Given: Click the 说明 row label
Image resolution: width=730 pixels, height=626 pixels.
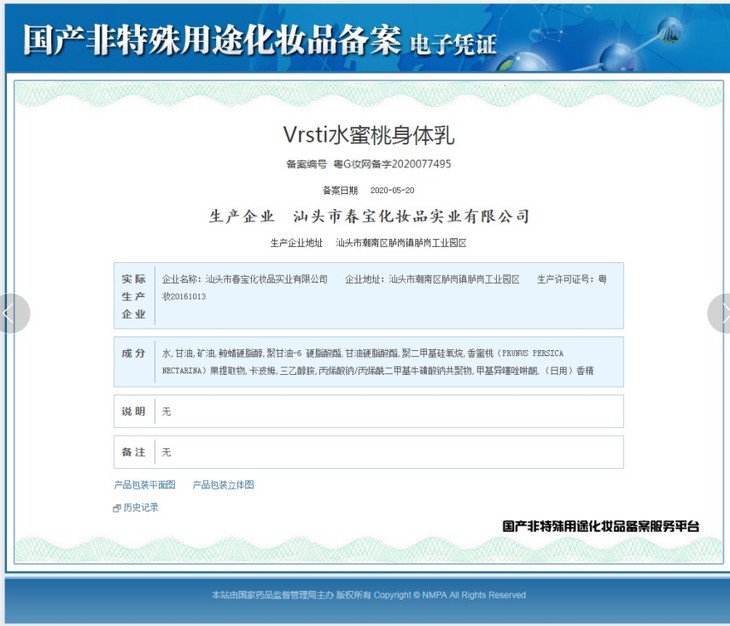Looking at the screenshot, I should [x=134, y=411].
